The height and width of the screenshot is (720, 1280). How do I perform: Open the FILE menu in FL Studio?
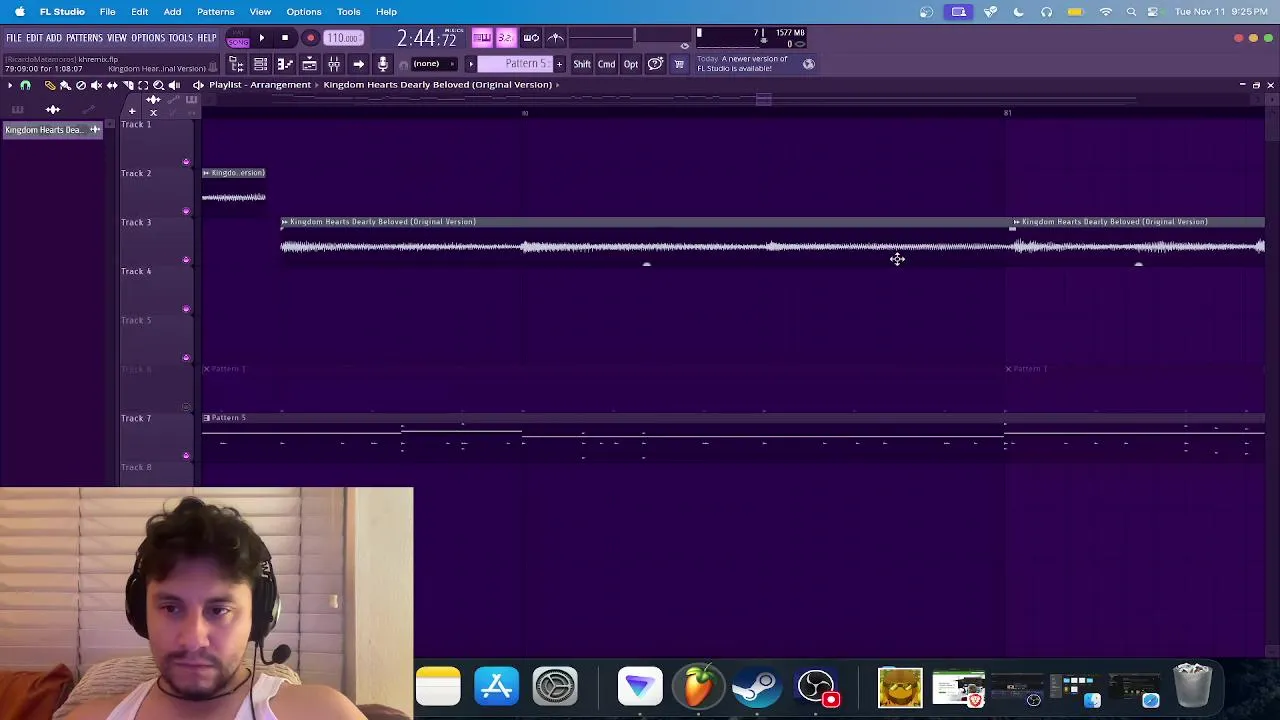pyautogui.click(x=14, y=38)
